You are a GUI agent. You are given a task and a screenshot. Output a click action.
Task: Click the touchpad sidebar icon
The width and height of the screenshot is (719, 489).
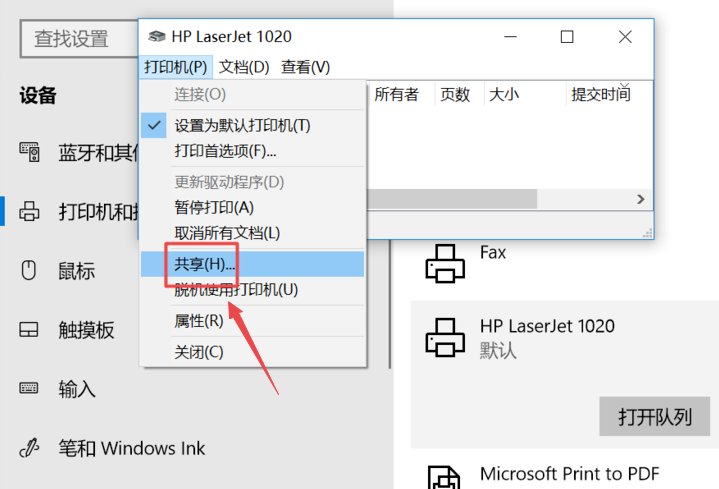[29, 330]
